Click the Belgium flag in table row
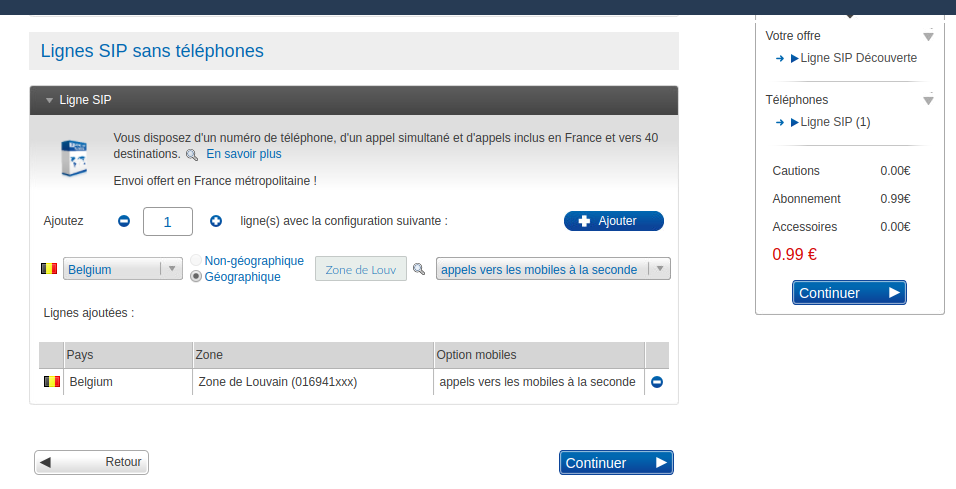The width and height of the screenshot is (956, 489). (52, 382)
